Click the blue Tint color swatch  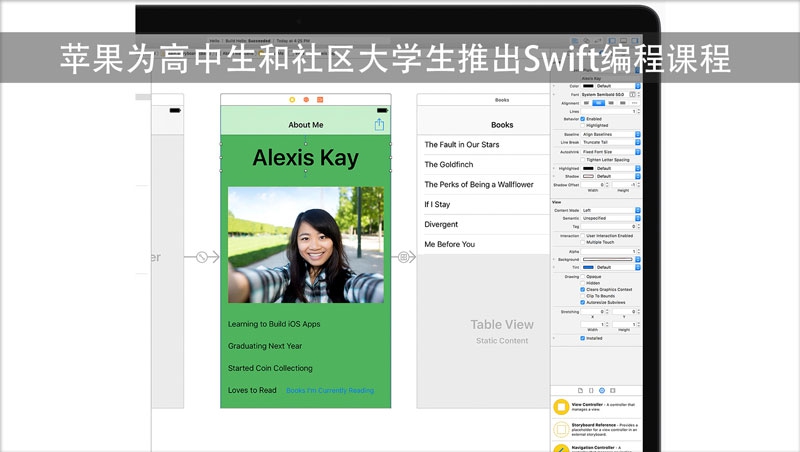[x=588, y=267]
